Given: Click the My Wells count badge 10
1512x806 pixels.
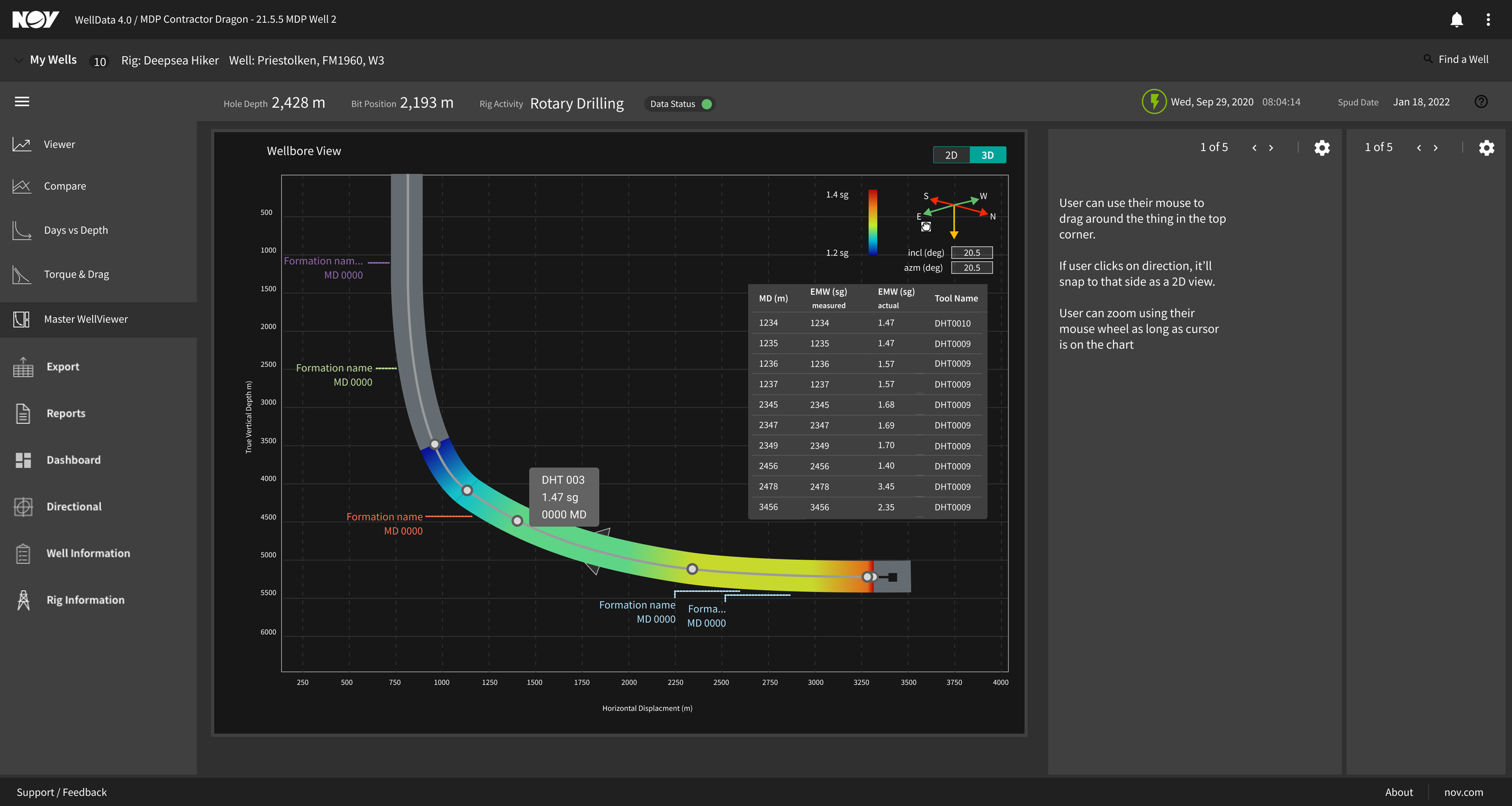Looking at the screenshot, I should click(x=100, y=62).
